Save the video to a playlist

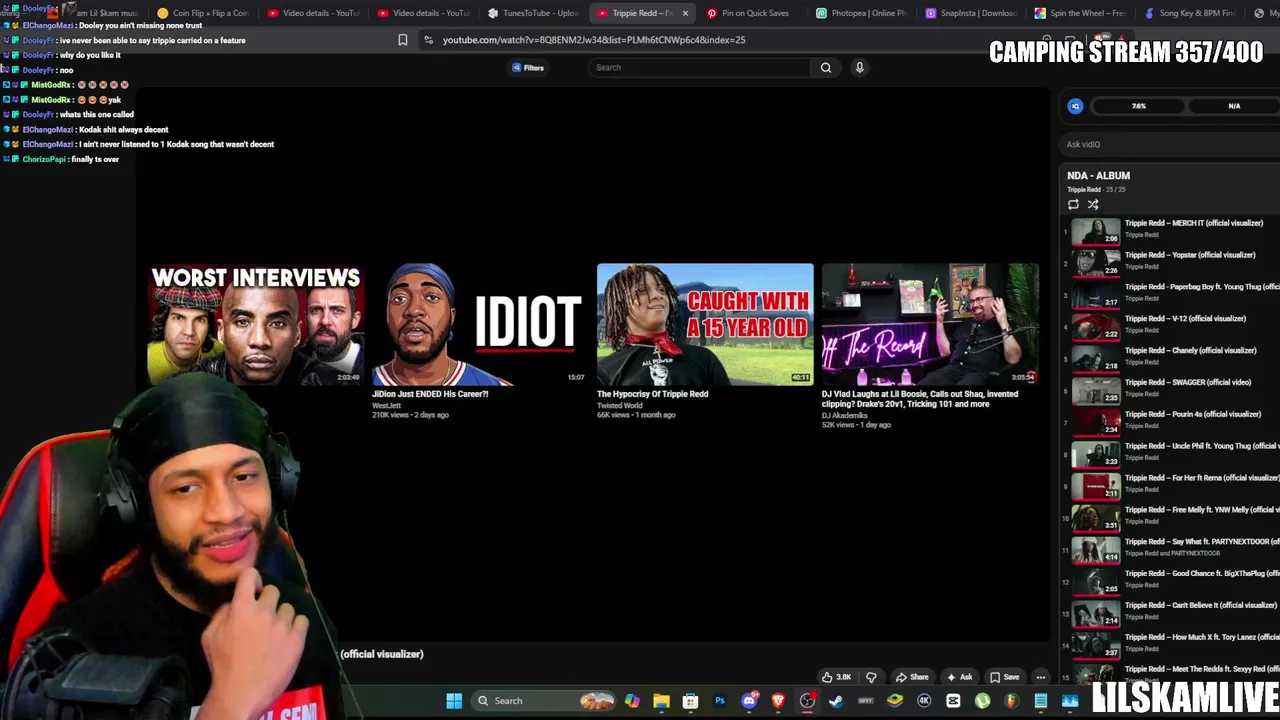(x=1004, y=677)
